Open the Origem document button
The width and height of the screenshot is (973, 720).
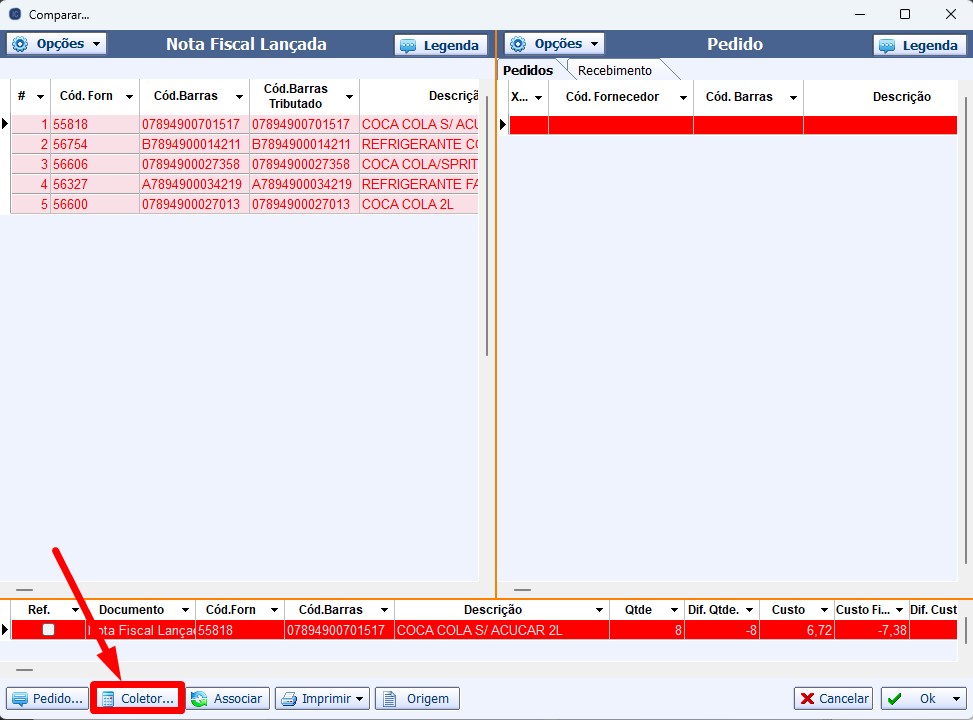coord(417,699)
